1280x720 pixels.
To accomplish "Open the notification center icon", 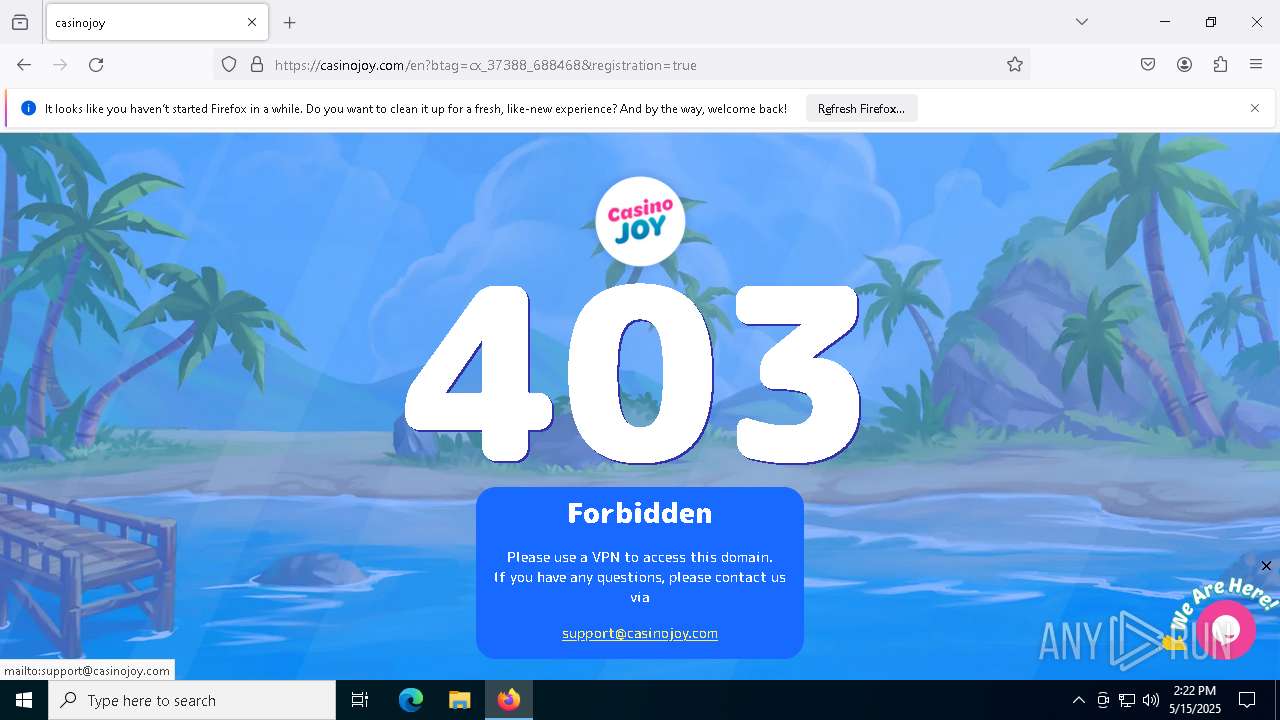I will coord(1247,700).
